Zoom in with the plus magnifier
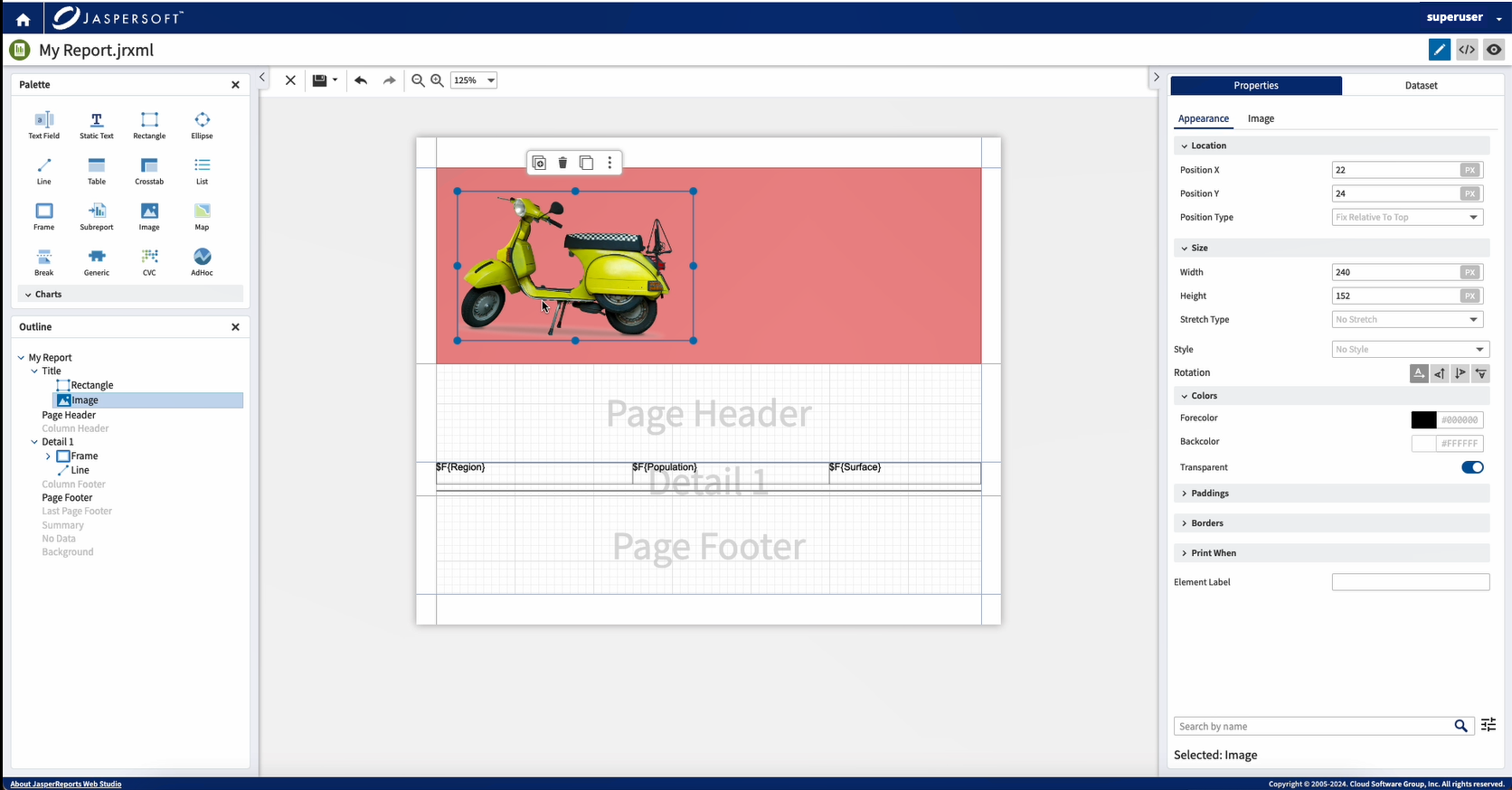 (437, 80)
